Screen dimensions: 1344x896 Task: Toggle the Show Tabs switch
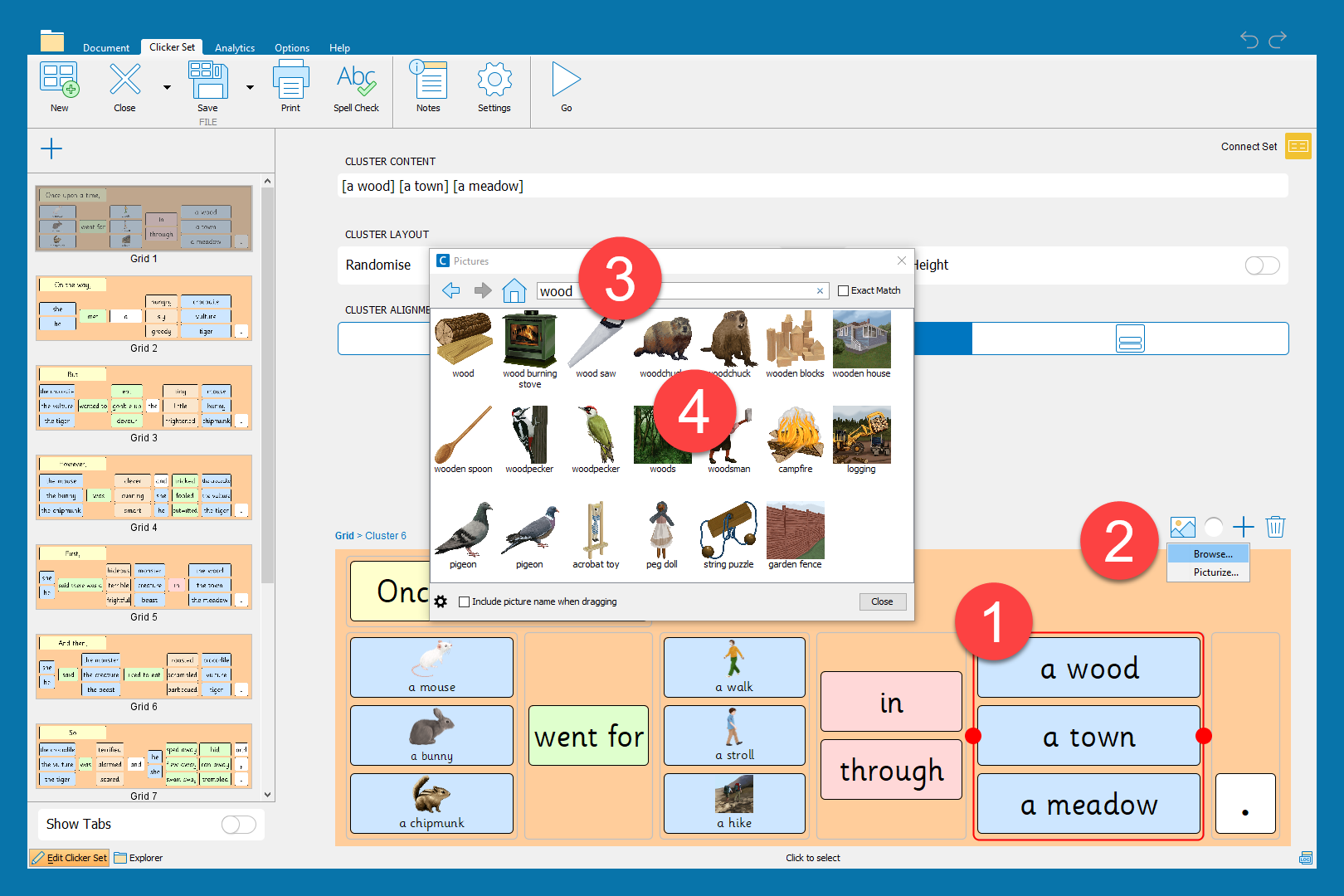click(x=239, y=824)
